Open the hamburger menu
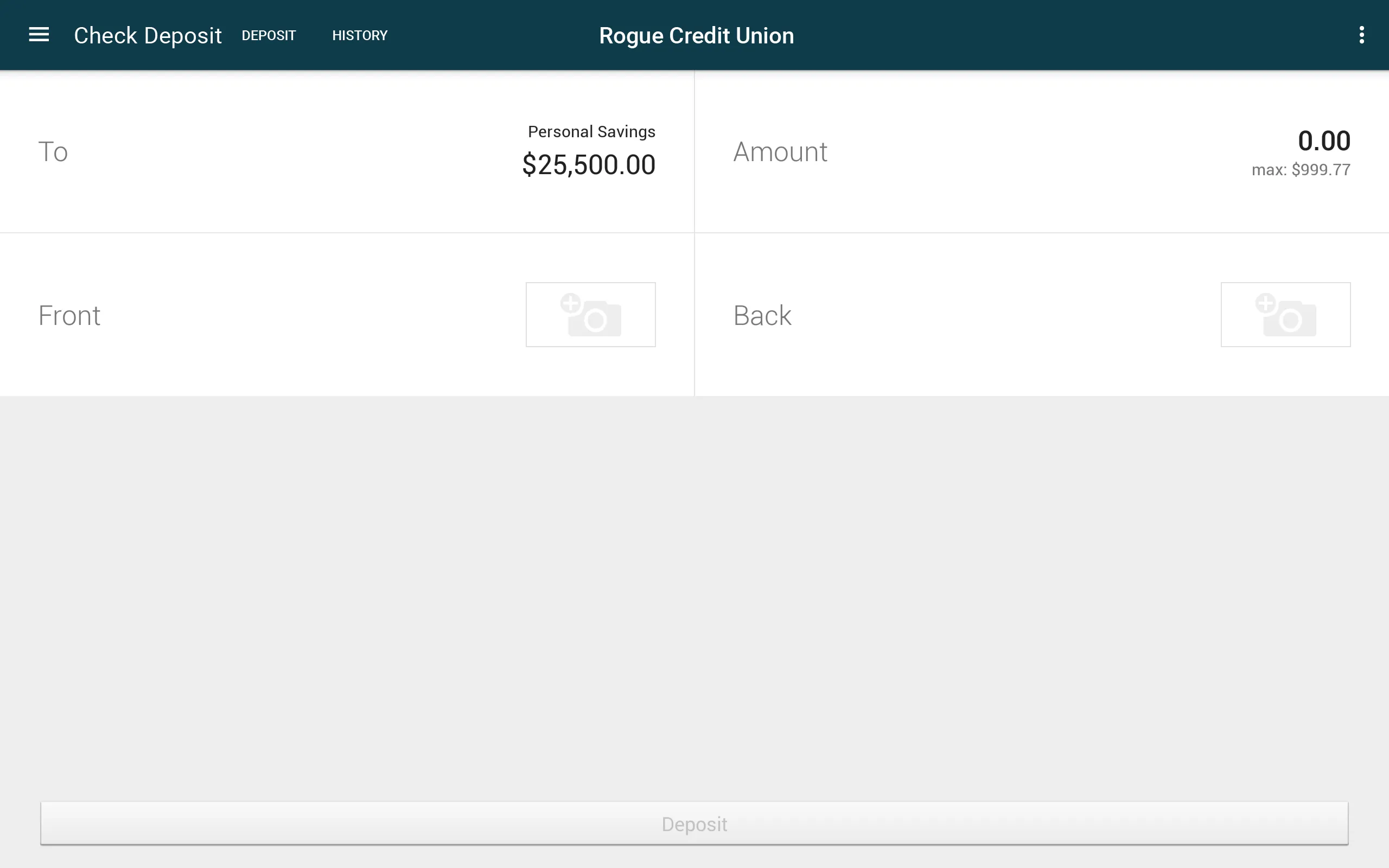The image size is (1389, 868). pyautogui.click(x=39, y=34)
